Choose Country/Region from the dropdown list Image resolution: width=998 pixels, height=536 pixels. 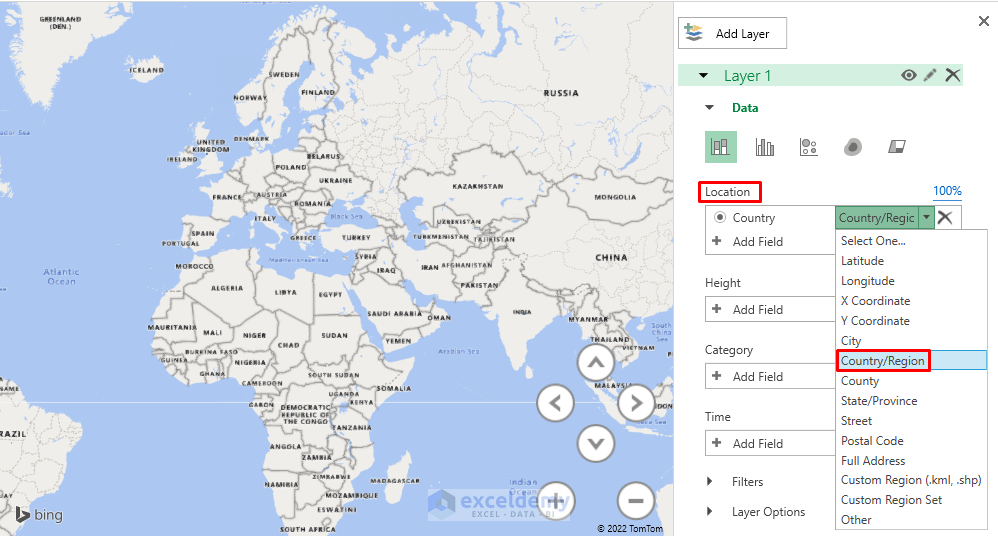click(x=883, y=361)
